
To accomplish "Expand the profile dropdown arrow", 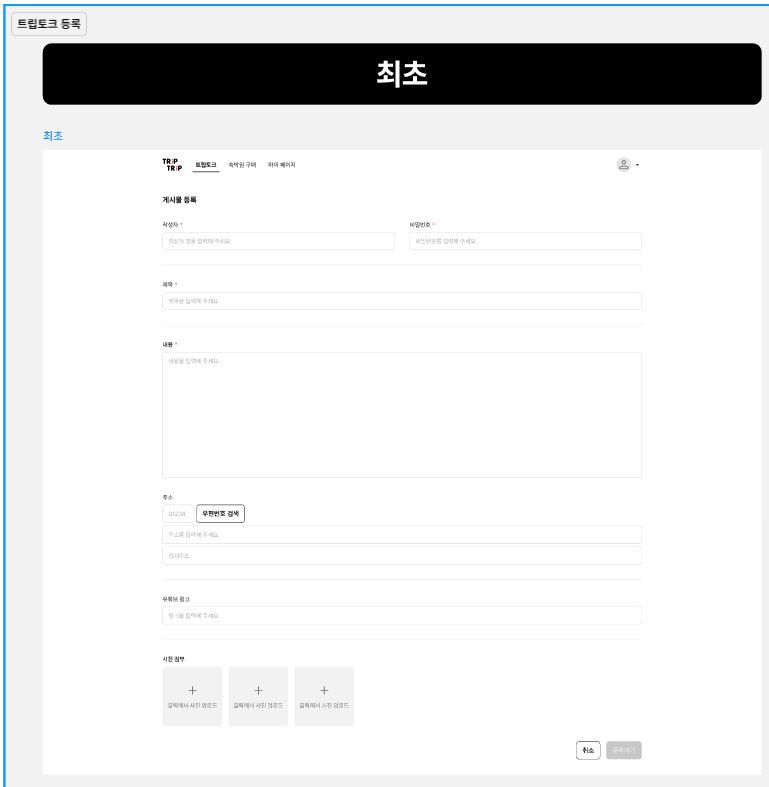I will pos(637,165).
